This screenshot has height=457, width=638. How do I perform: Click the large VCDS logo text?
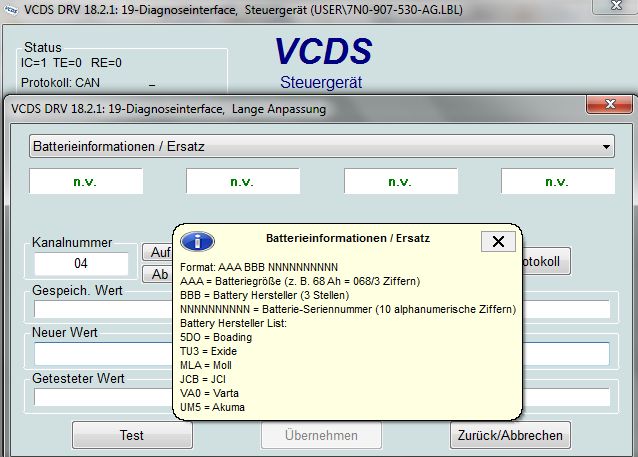point(323,51)
